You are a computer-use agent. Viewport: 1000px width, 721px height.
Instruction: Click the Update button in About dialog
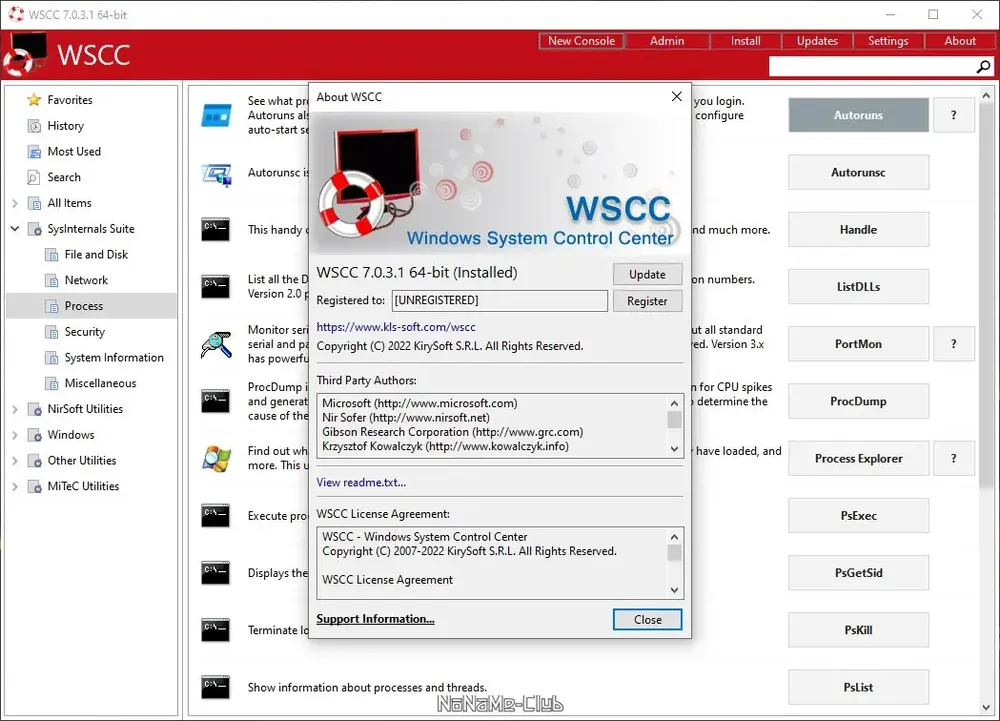coord(647,274)
